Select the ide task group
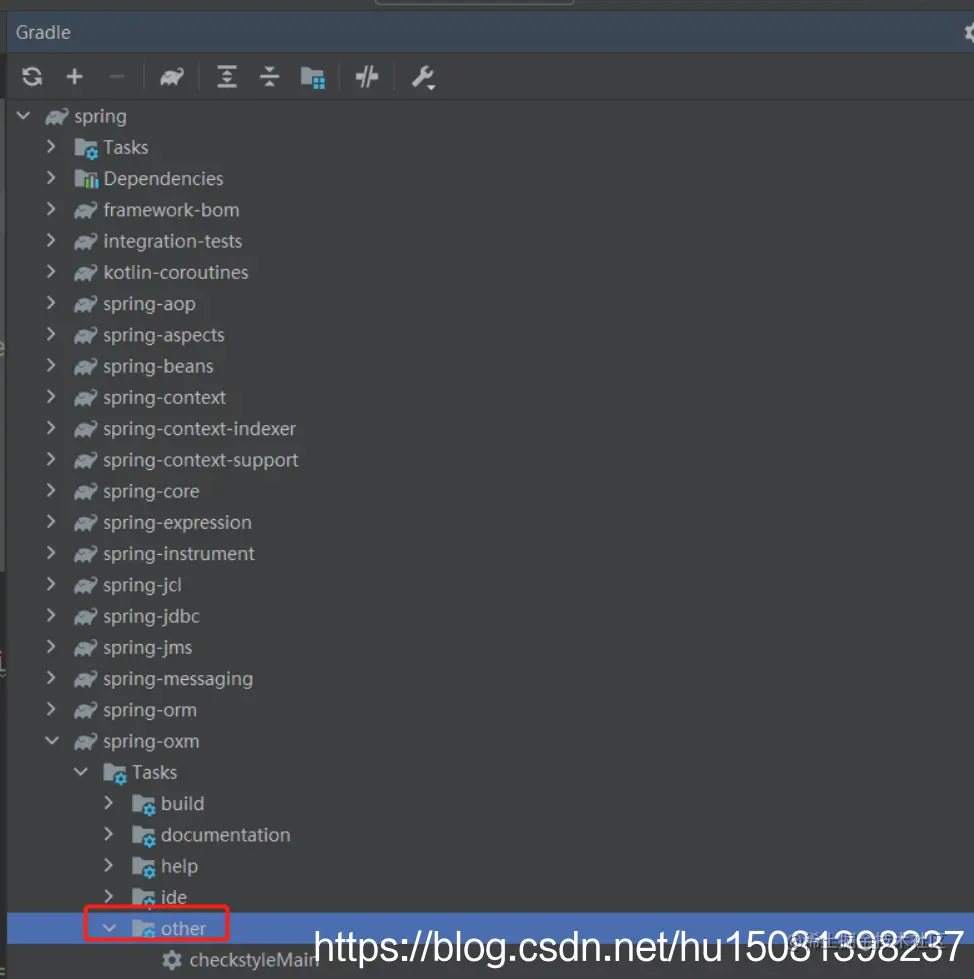Image resolution: width=974 pixels, height=979 pixels. pyautogui.click(x=490, y=897)
